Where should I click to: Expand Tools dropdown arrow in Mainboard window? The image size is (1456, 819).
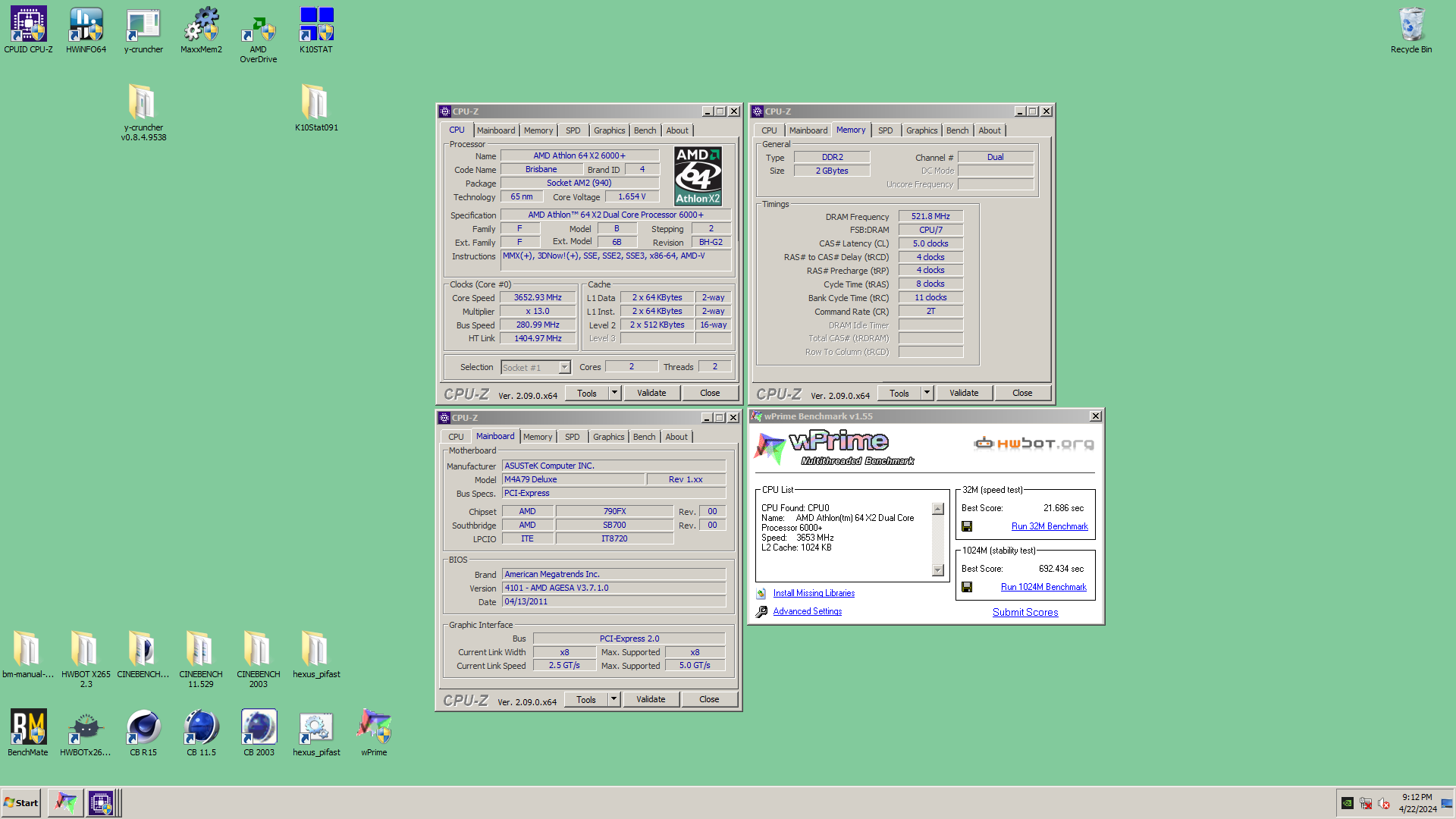pos(614,699)
